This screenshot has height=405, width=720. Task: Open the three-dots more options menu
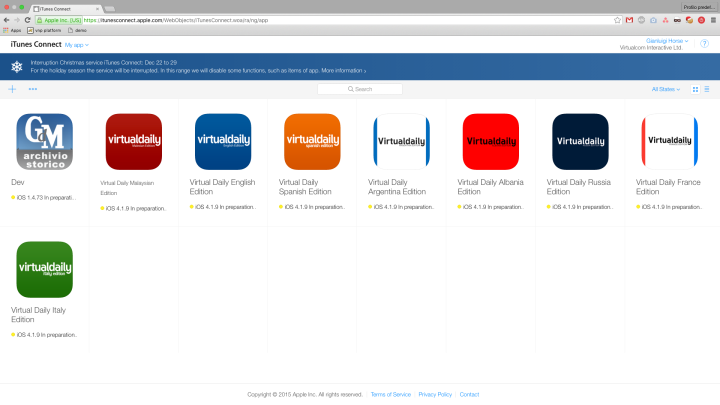33,89
